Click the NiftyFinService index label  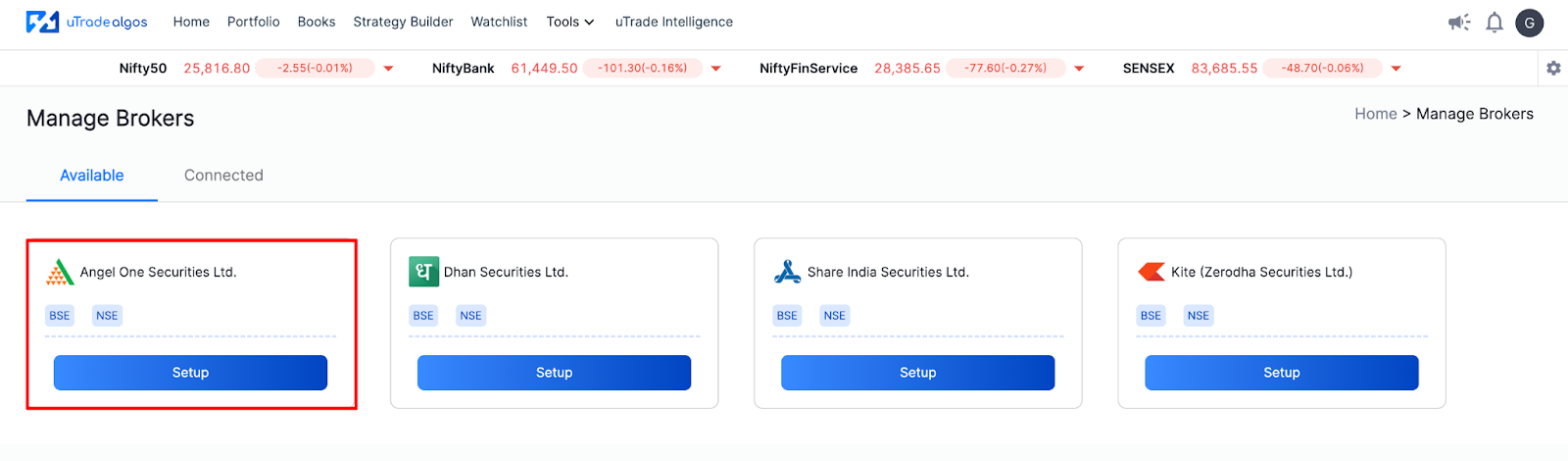click(x=808, y=69)
